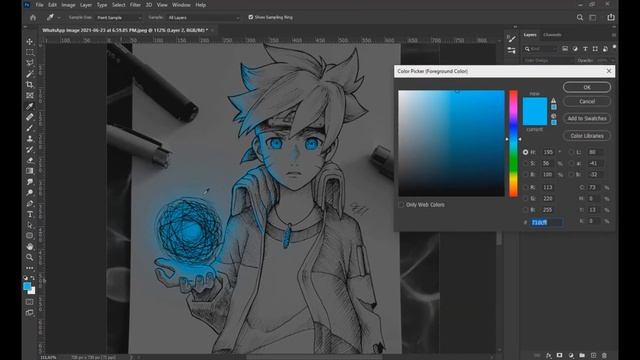The height and width of the screenshot is (360, 640).
Task: Select the Healing Brush tool
Action: (x=30, y=117)
